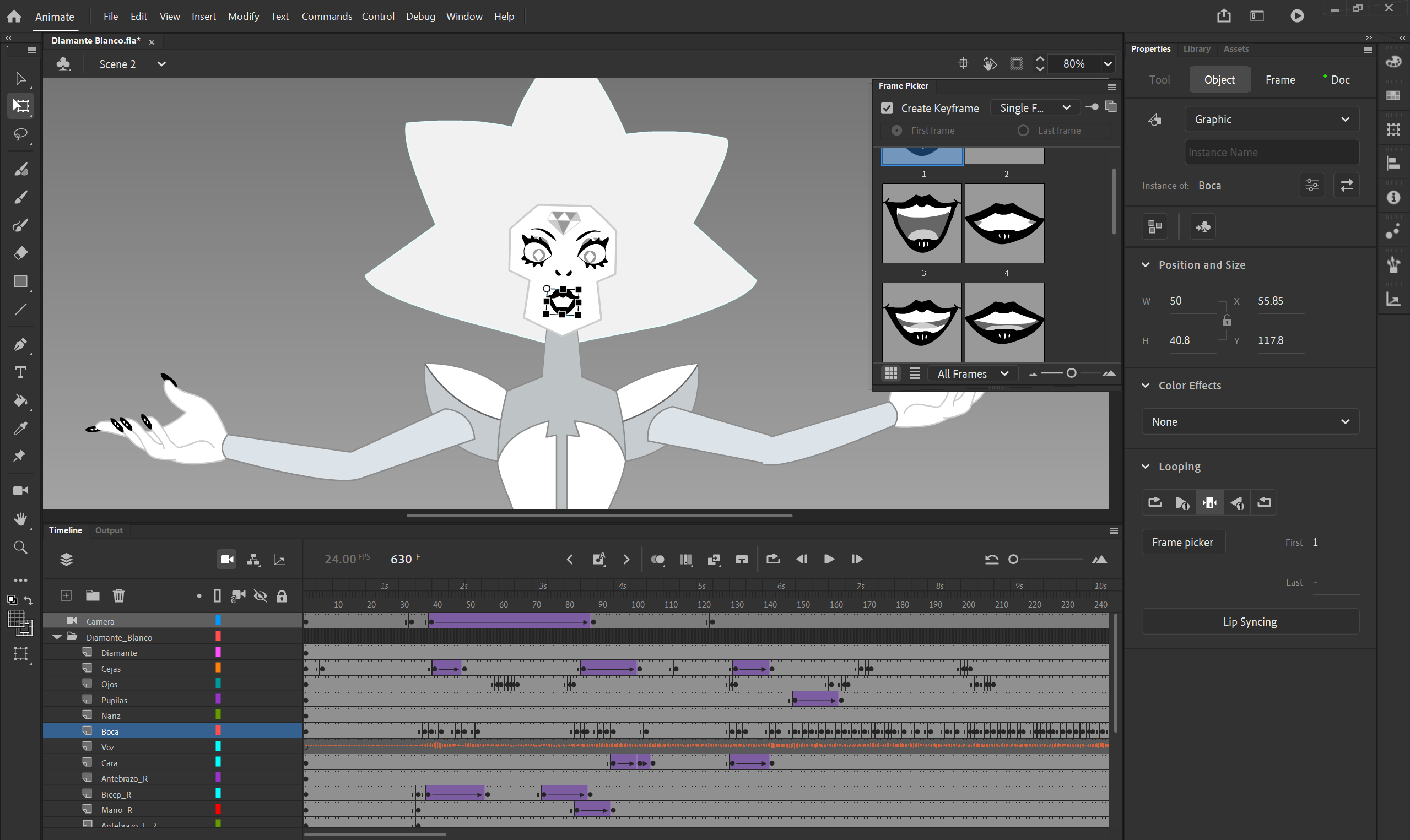Toggle onion skin in timeline
This screenshot has height=840, width=1410.
coord(657,559)
